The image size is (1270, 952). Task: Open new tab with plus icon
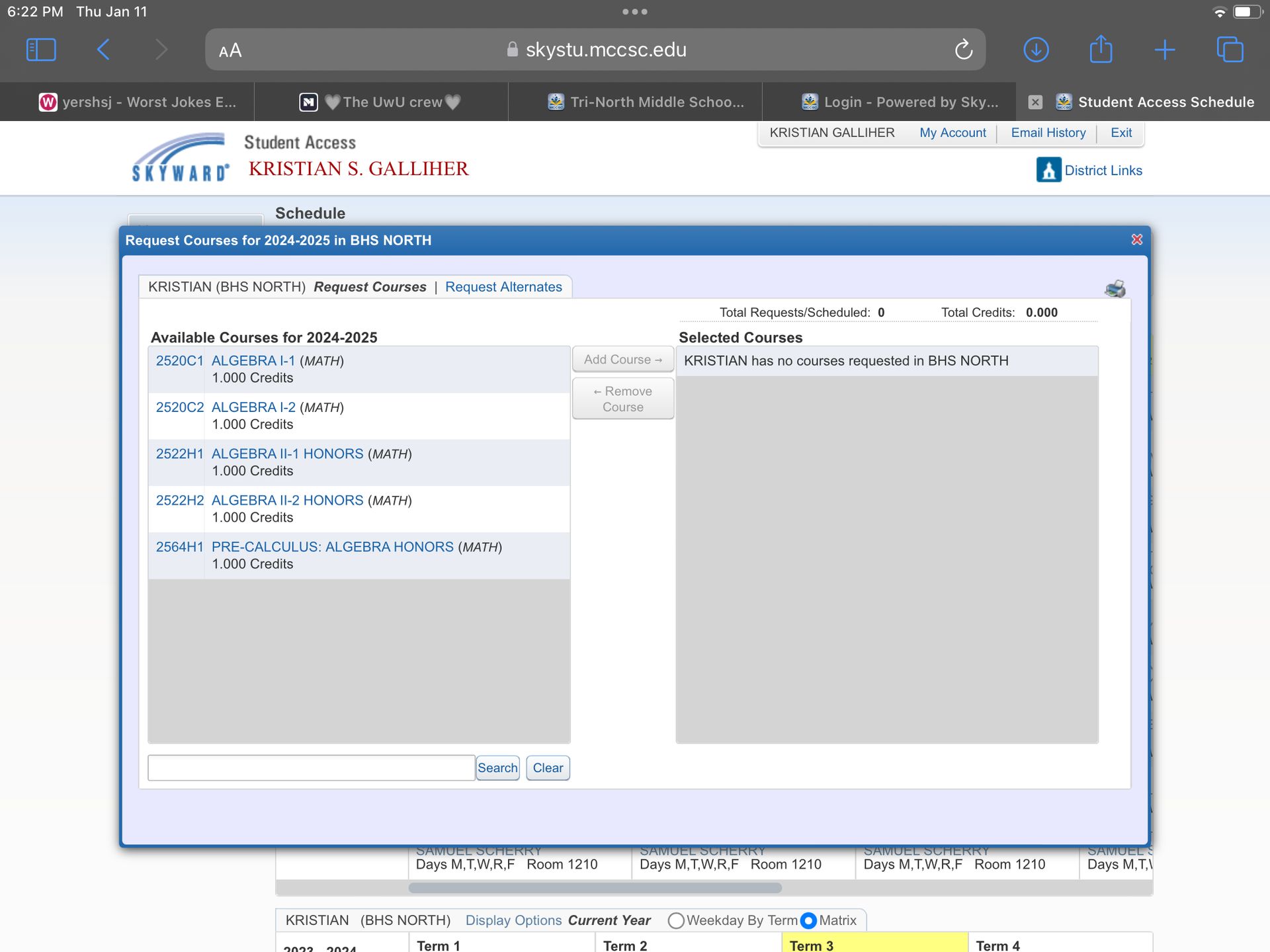1165,50
